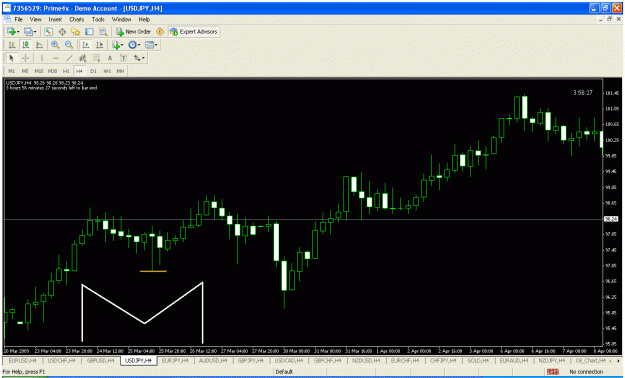Open the Indicators list dropdown
The height and width of the screenshot is (378, 625).
coord(118,45)
